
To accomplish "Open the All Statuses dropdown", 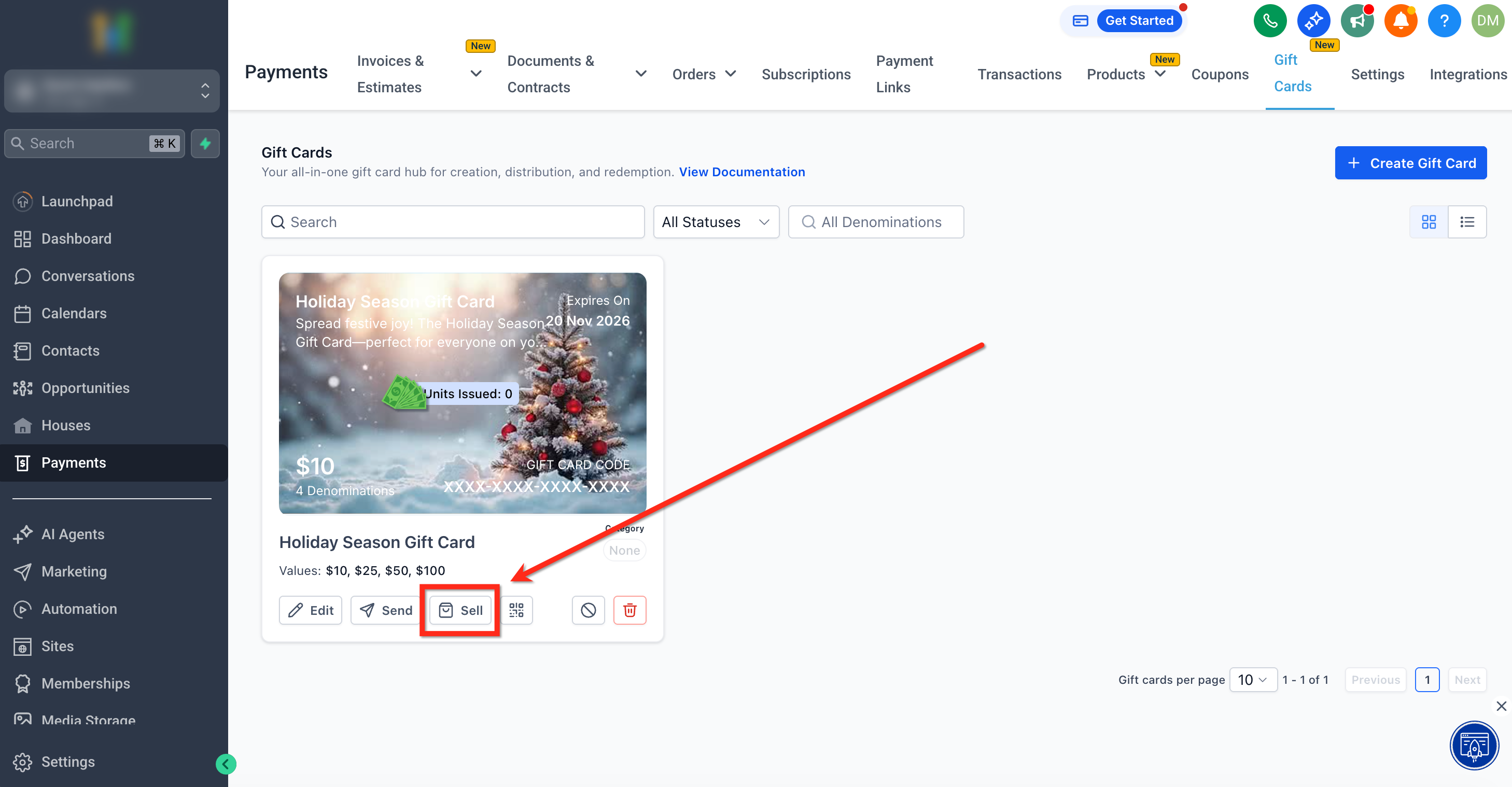I will [x=716, y=222].
